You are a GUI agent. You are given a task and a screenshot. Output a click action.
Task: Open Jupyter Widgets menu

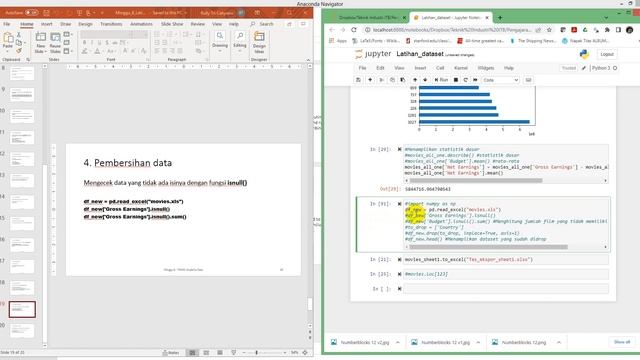coord(486,68)
